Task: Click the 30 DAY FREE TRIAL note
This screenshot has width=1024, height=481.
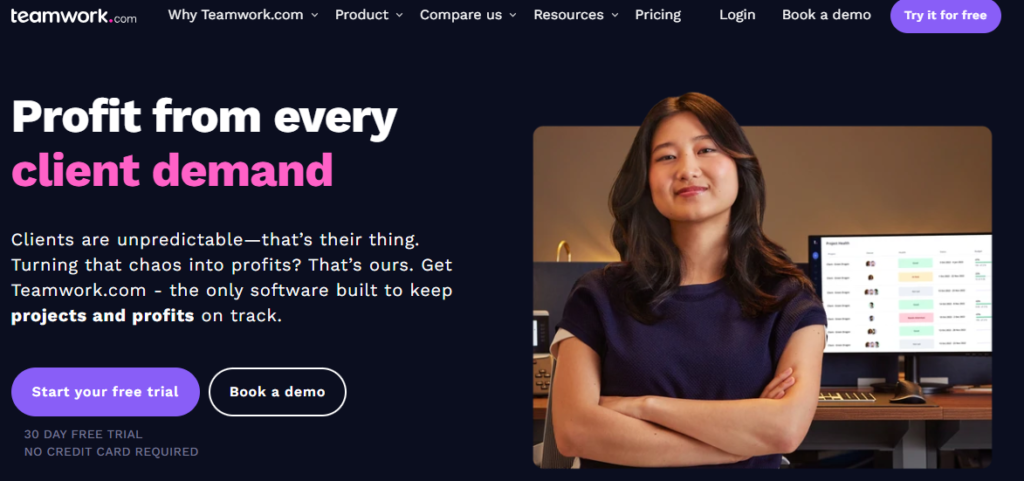Action: (x=83, y=434)
